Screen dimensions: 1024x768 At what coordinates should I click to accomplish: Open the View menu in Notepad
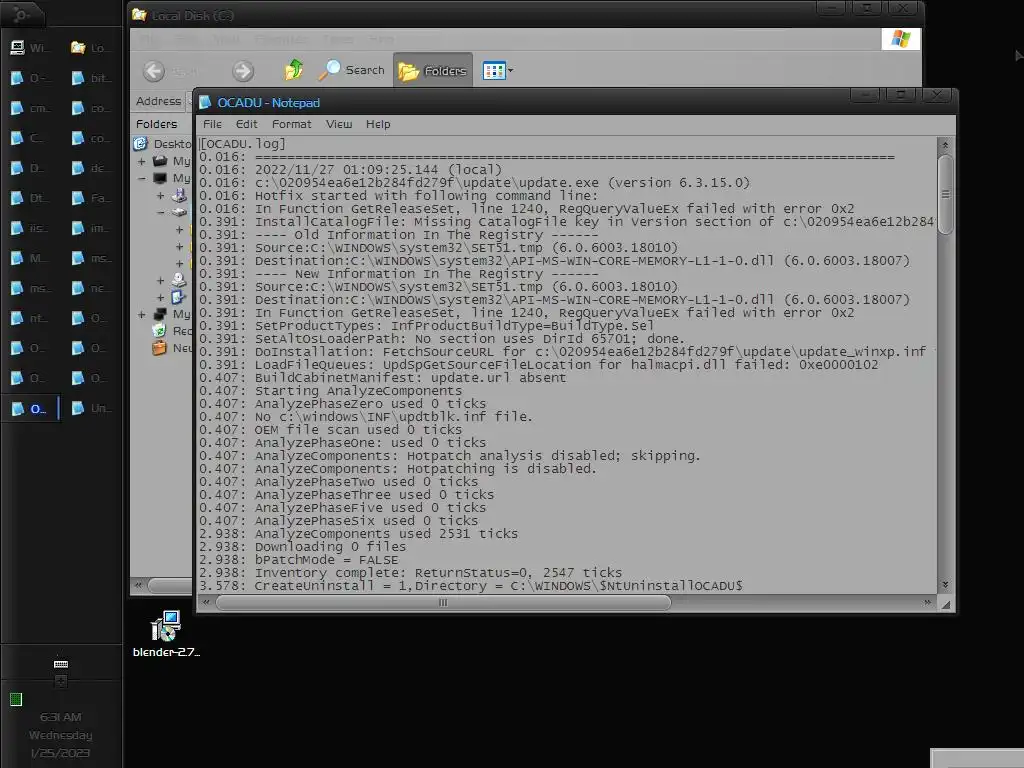click(x=339, y=124)
